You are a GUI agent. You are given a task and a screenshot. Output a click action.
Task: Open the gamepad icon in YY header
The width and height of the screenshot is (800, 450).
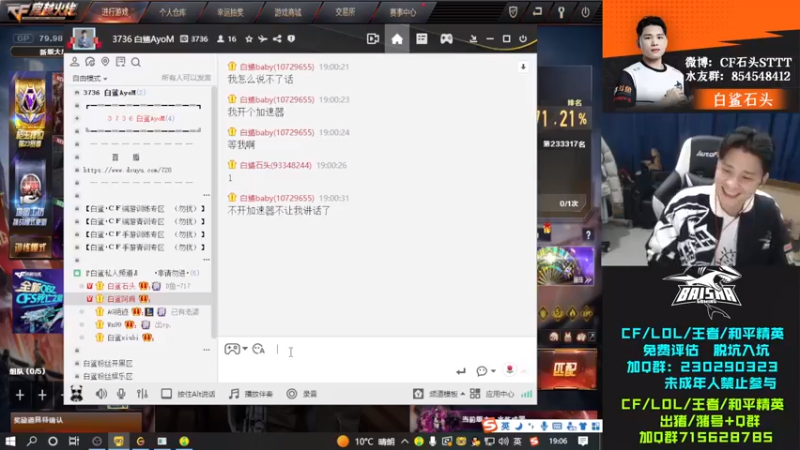coord(446,39)
